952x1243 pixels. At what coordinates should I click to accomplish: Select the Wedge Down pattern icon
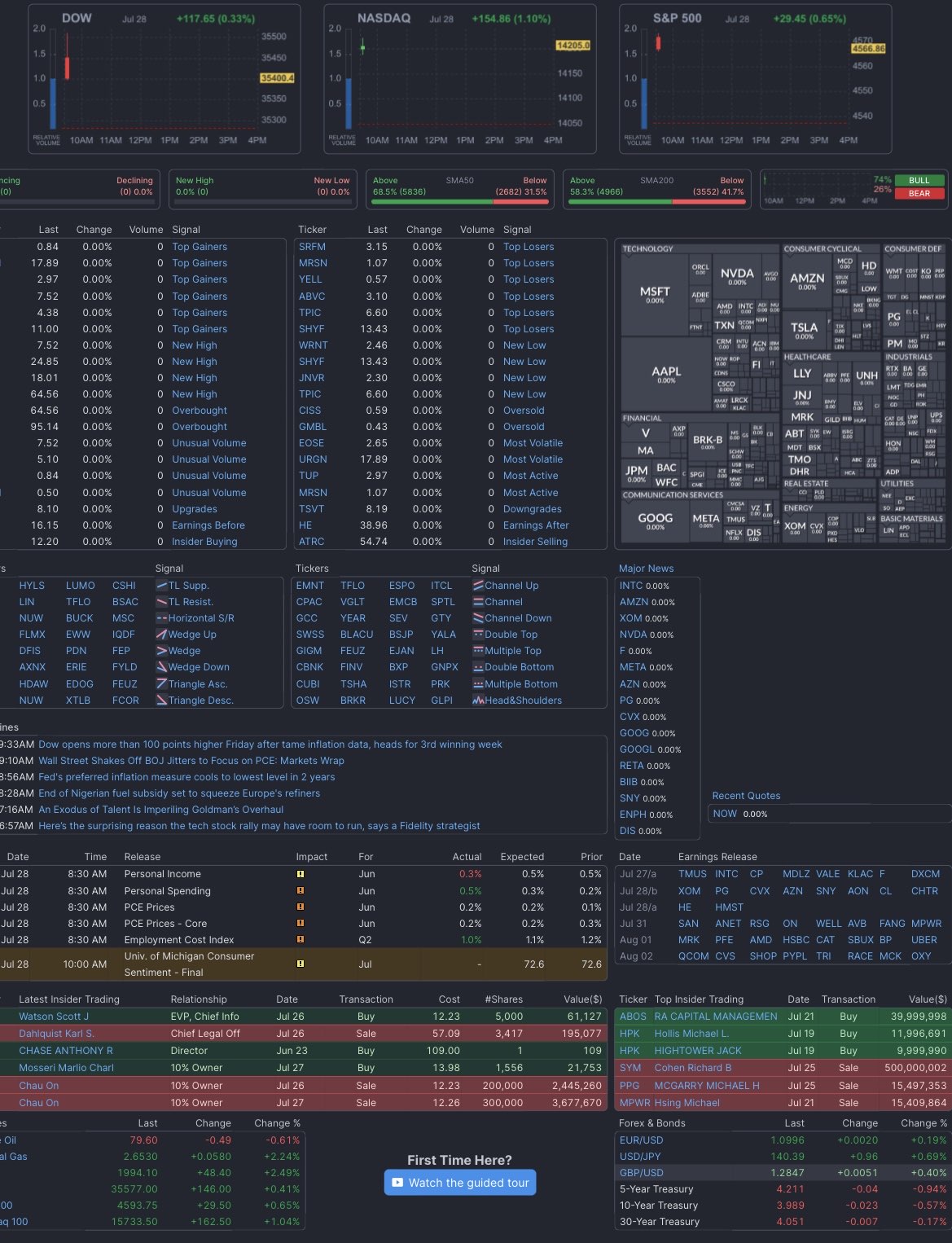(x=161, y=667)
